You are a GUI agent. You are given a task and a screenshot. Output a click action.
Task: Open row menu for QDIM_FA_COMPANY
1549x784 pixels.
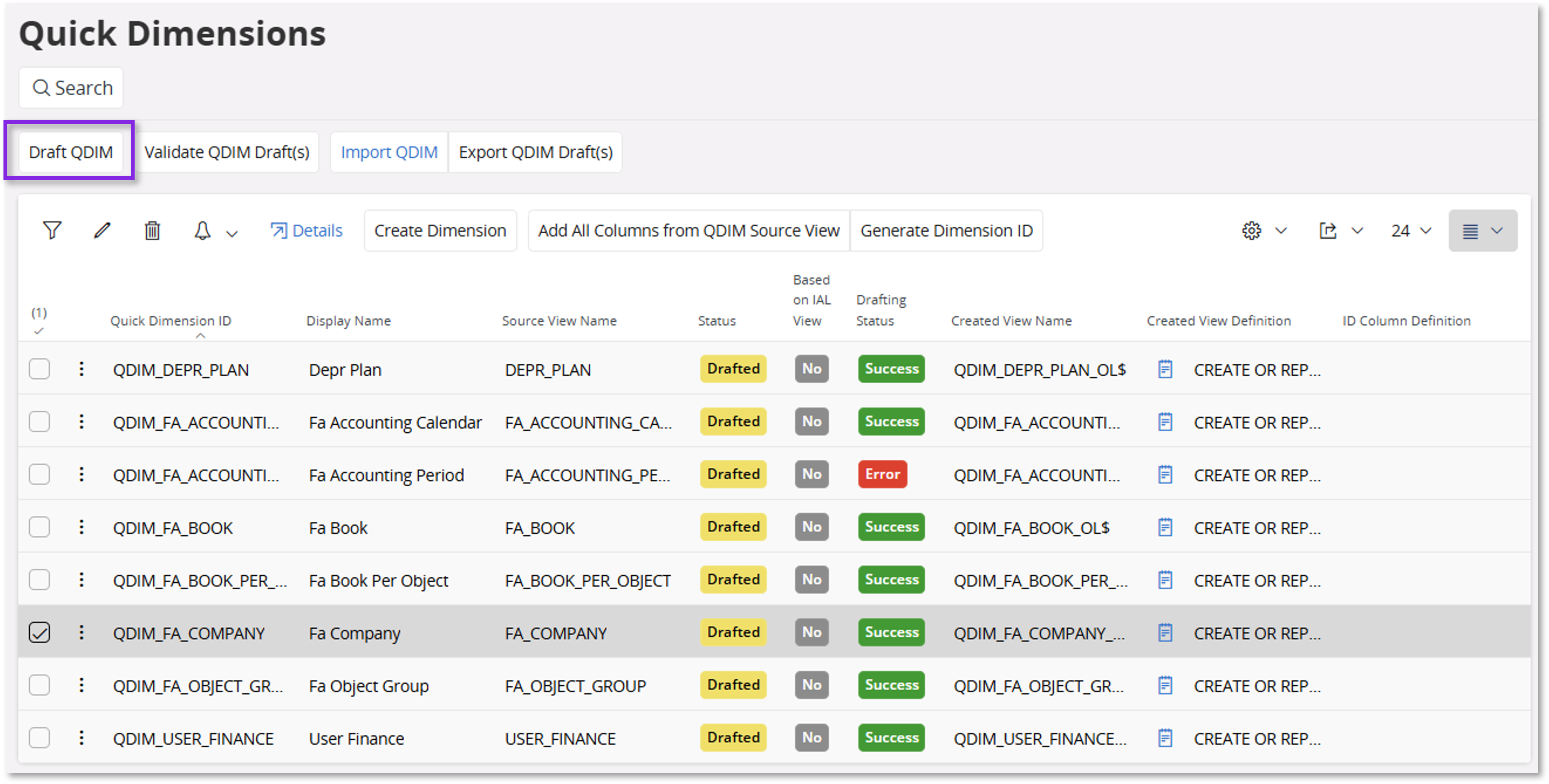tap(81, 632)
